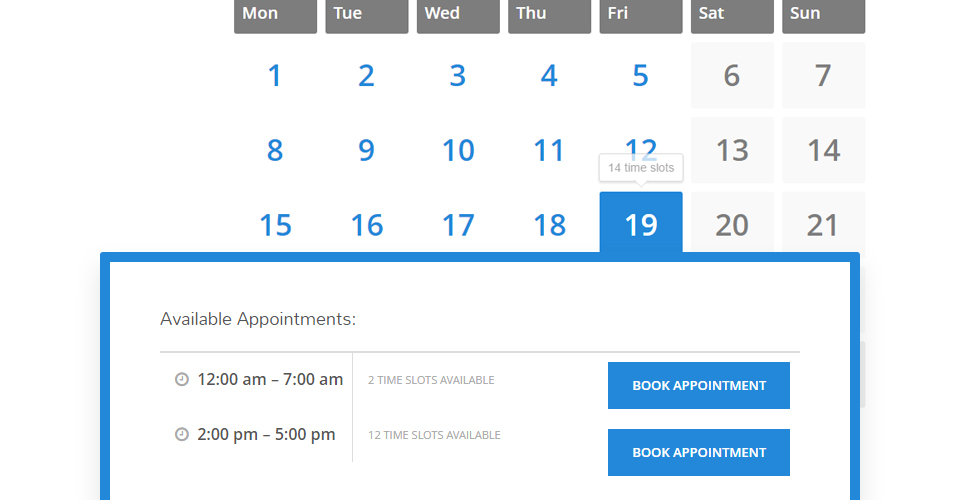
Task: Pick date 5 under Fri column
Action: (x=641, y=75)
